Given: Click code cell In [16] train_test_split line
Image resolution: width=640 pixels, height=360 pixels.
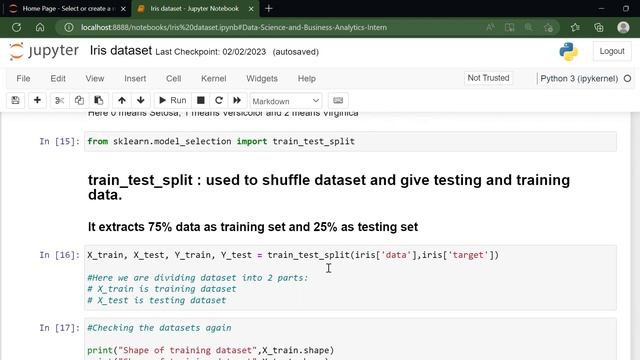Looking at the screenshot, I should [x=293, y=255].
